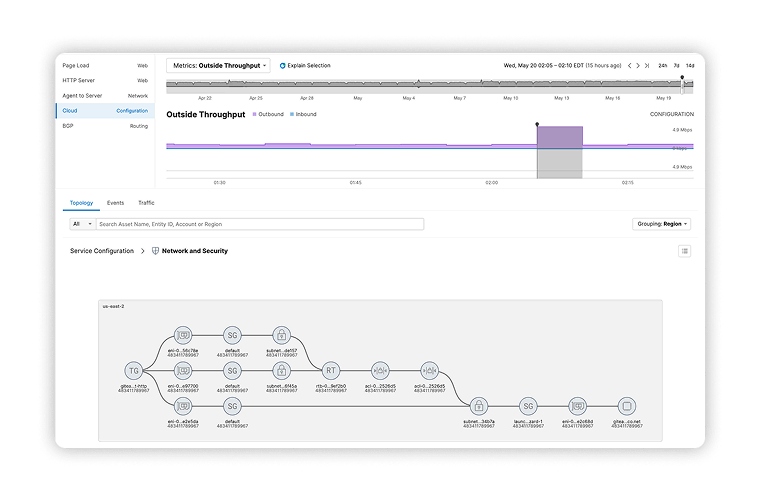
Task: Go to previous time interval arrow
Action: 629,65
